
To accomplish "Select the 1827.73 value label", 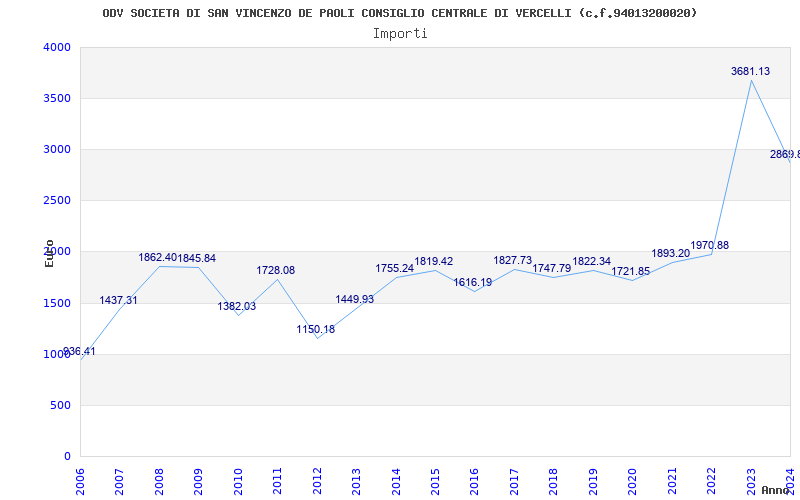I will 512,260.
